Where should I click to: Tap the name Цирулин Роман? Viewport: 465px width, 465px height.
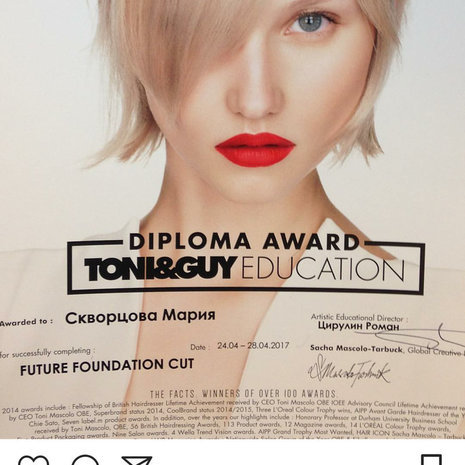pyautogui.click(x=359, y=326)
